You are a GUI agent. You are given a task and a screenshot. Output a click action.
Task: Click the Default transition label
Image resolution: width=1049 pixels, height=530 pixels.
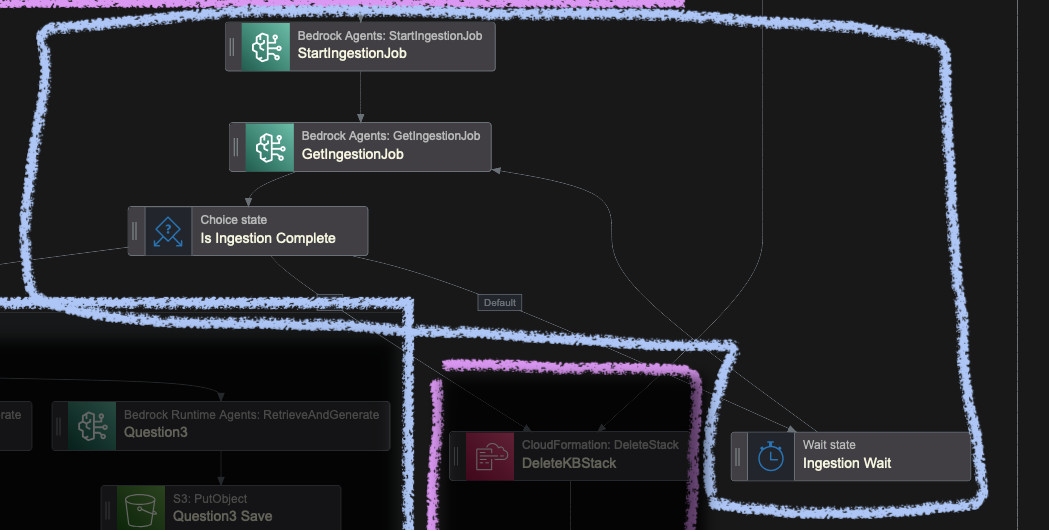500,302
